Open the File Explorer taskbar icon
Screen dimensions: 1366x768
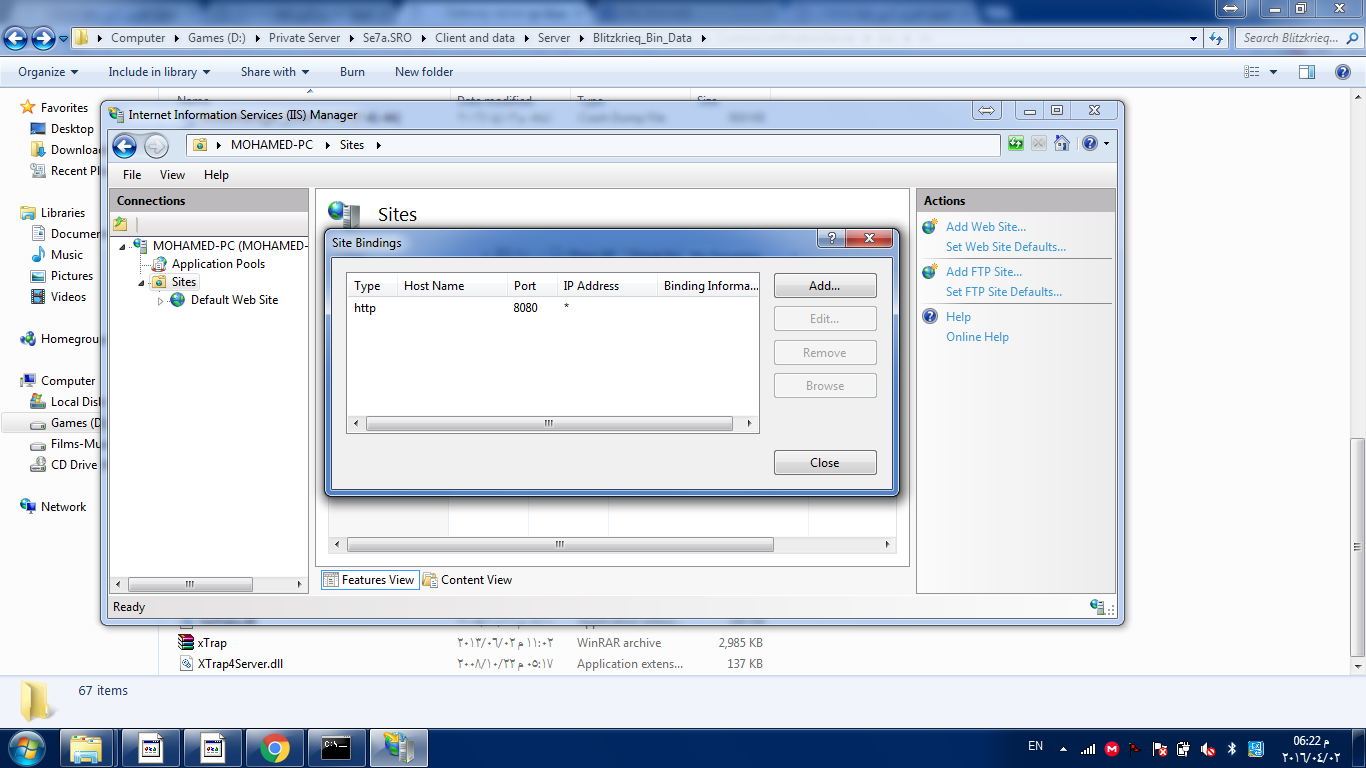tap(87, 748)
